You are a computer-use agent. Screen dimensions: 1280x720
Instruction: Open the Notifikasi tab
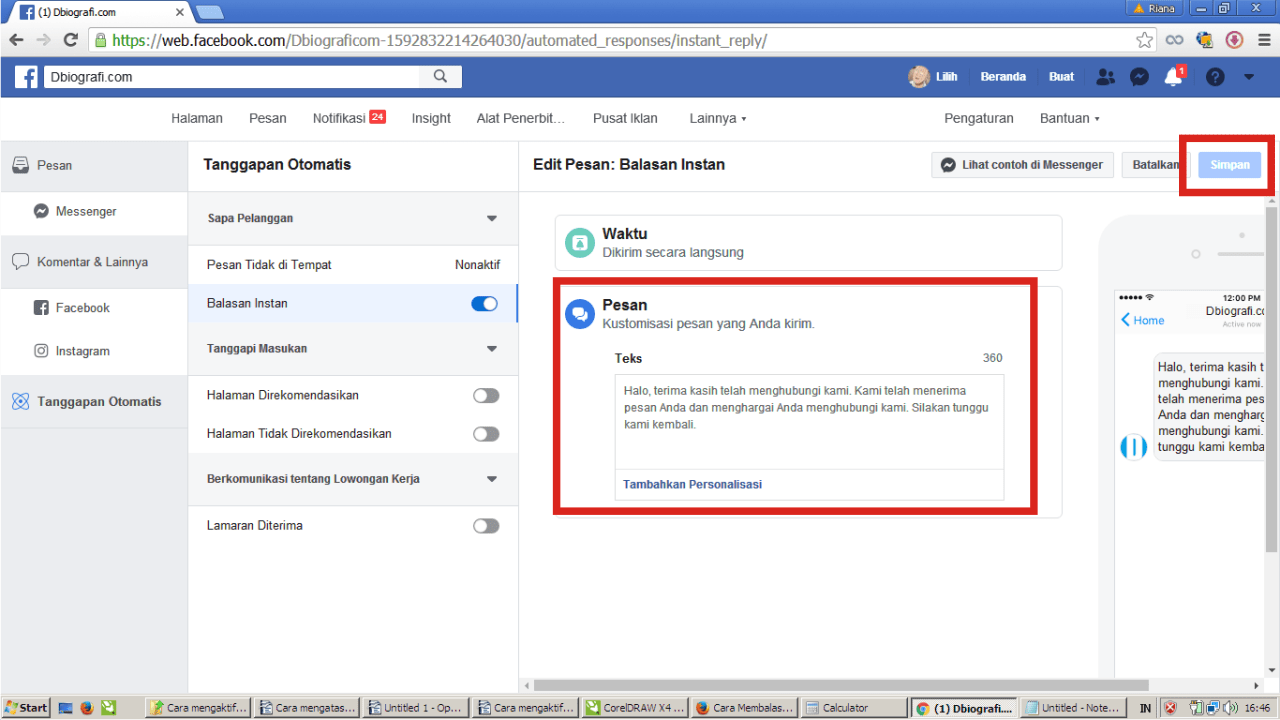pyautogui.click(x=349, y=118)
